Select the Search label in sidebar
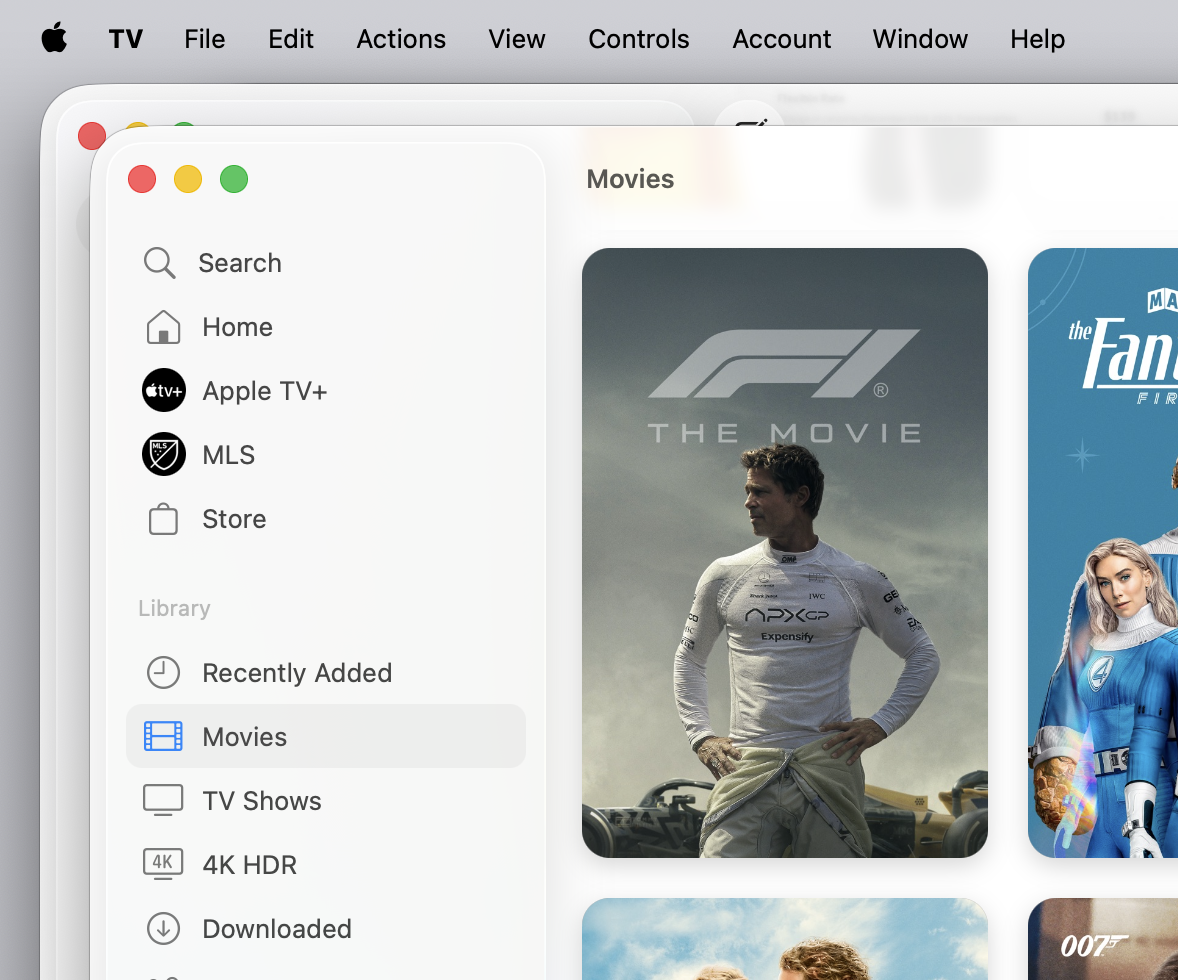 point(240,263)
